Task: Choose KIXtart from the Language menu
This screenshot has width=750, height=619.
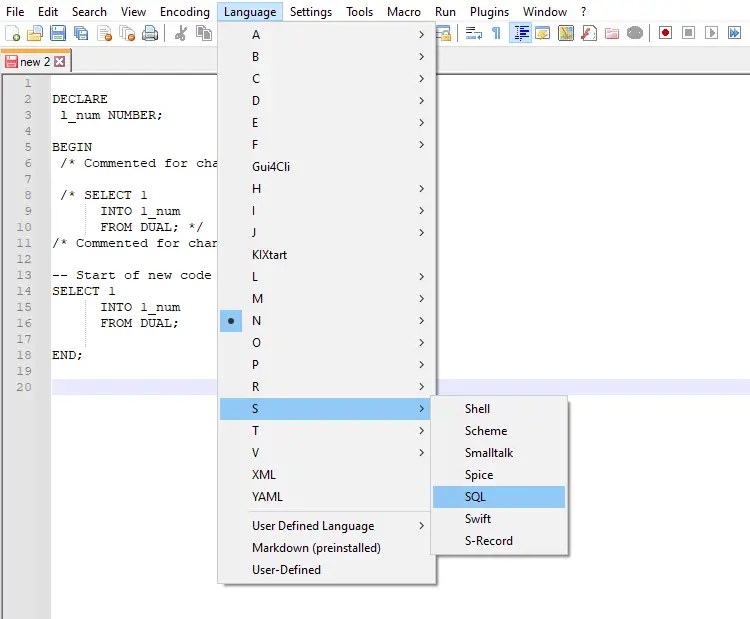Action: [x=325, y=254]
